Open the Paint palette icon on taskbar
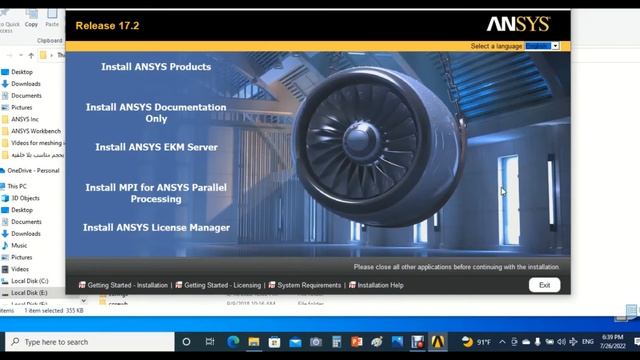Image resolution: width=640 pixels, height=360 pixels. click(377, 342)
